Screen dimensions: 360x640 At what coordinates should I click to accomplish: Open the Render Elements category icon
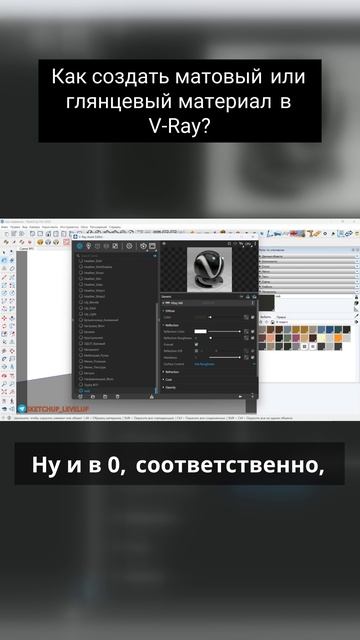click(x=106, y=246)
